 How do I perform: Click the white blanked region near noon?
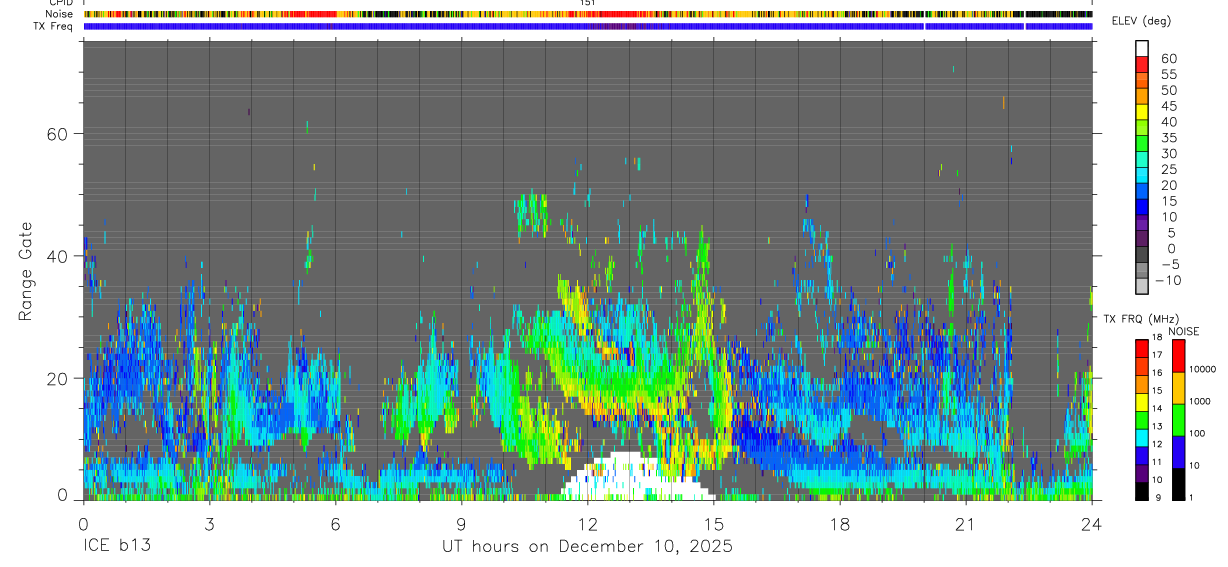tap(638, 477)
